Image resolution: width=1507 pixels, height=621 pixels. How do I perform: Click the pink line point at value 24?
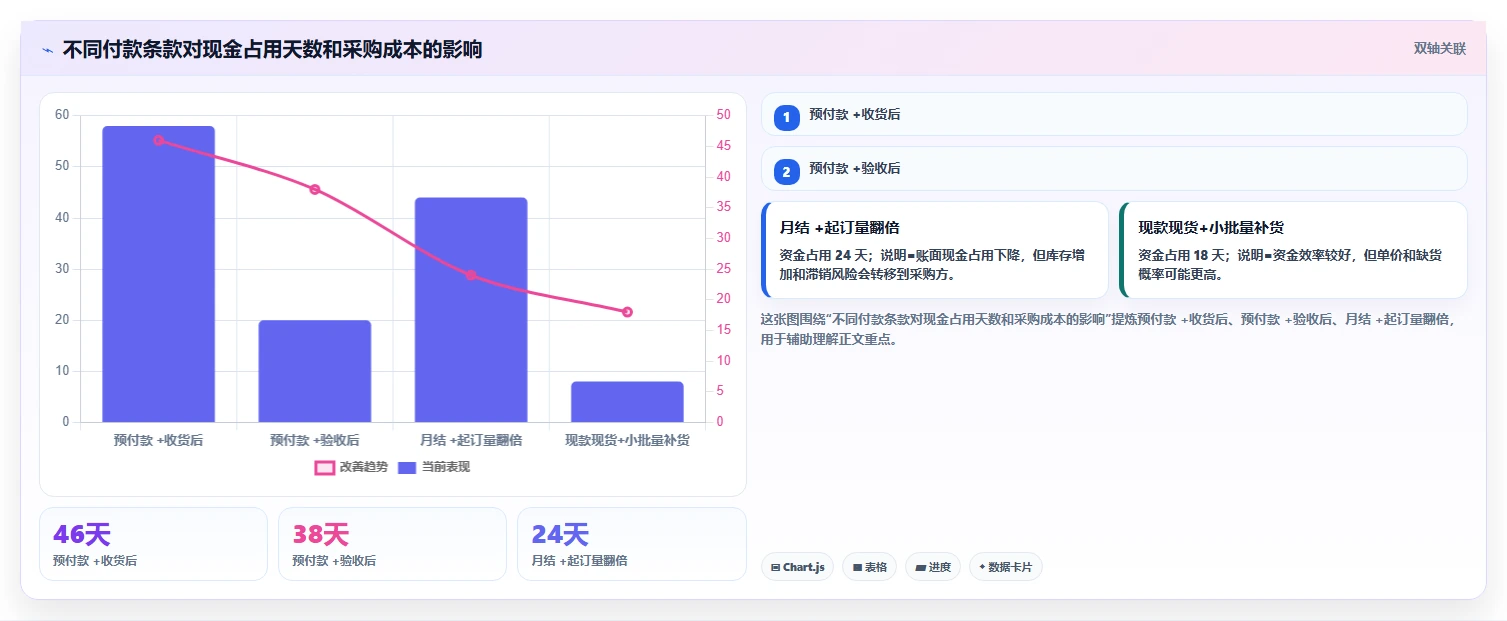471,275
